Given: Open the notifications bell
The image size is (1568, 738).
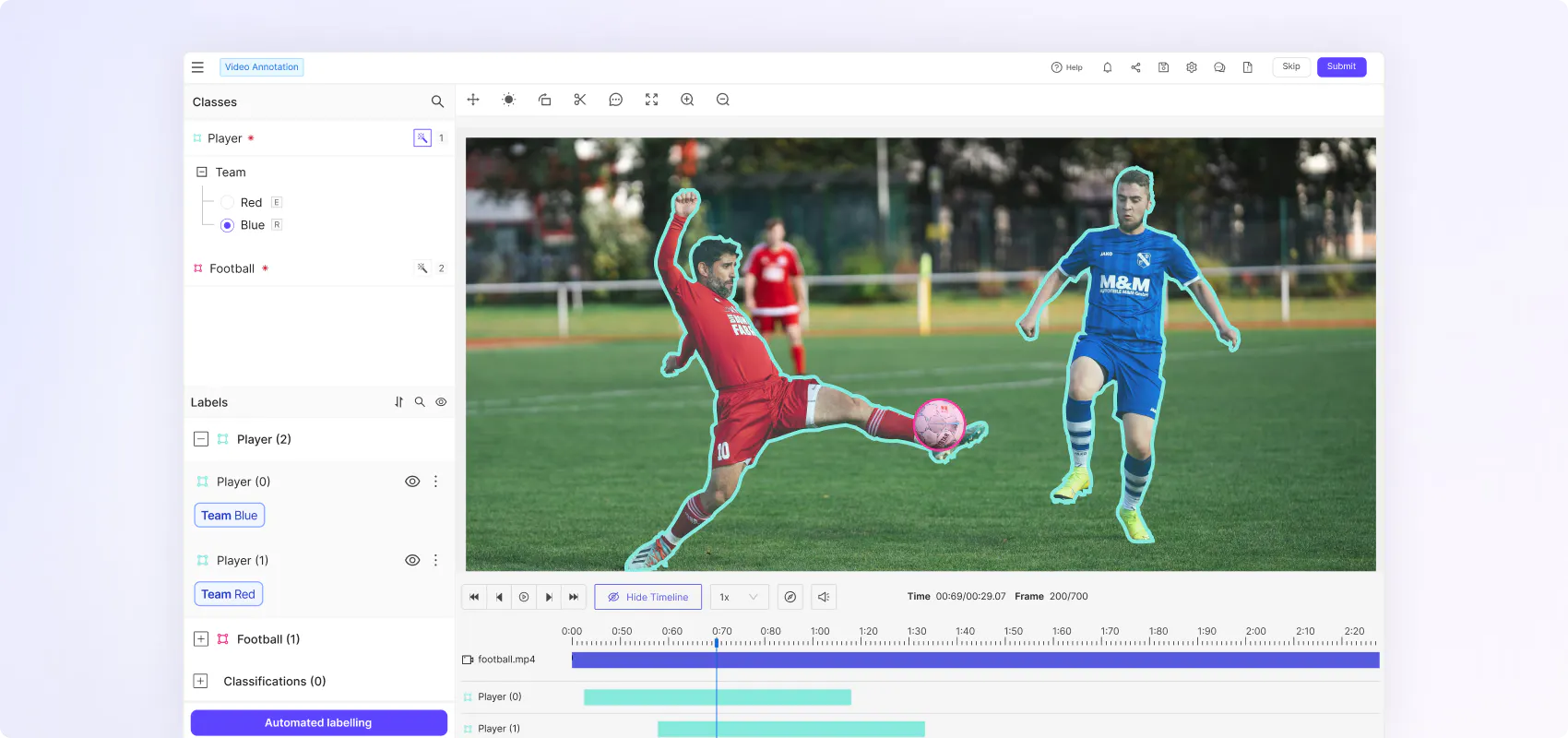Looking at the screenshot, I should (x=1107, y=67).
